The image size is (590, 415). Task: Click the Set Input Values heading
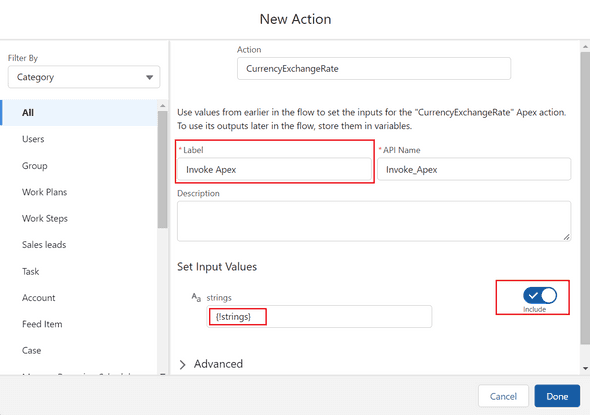pos(217,267)
